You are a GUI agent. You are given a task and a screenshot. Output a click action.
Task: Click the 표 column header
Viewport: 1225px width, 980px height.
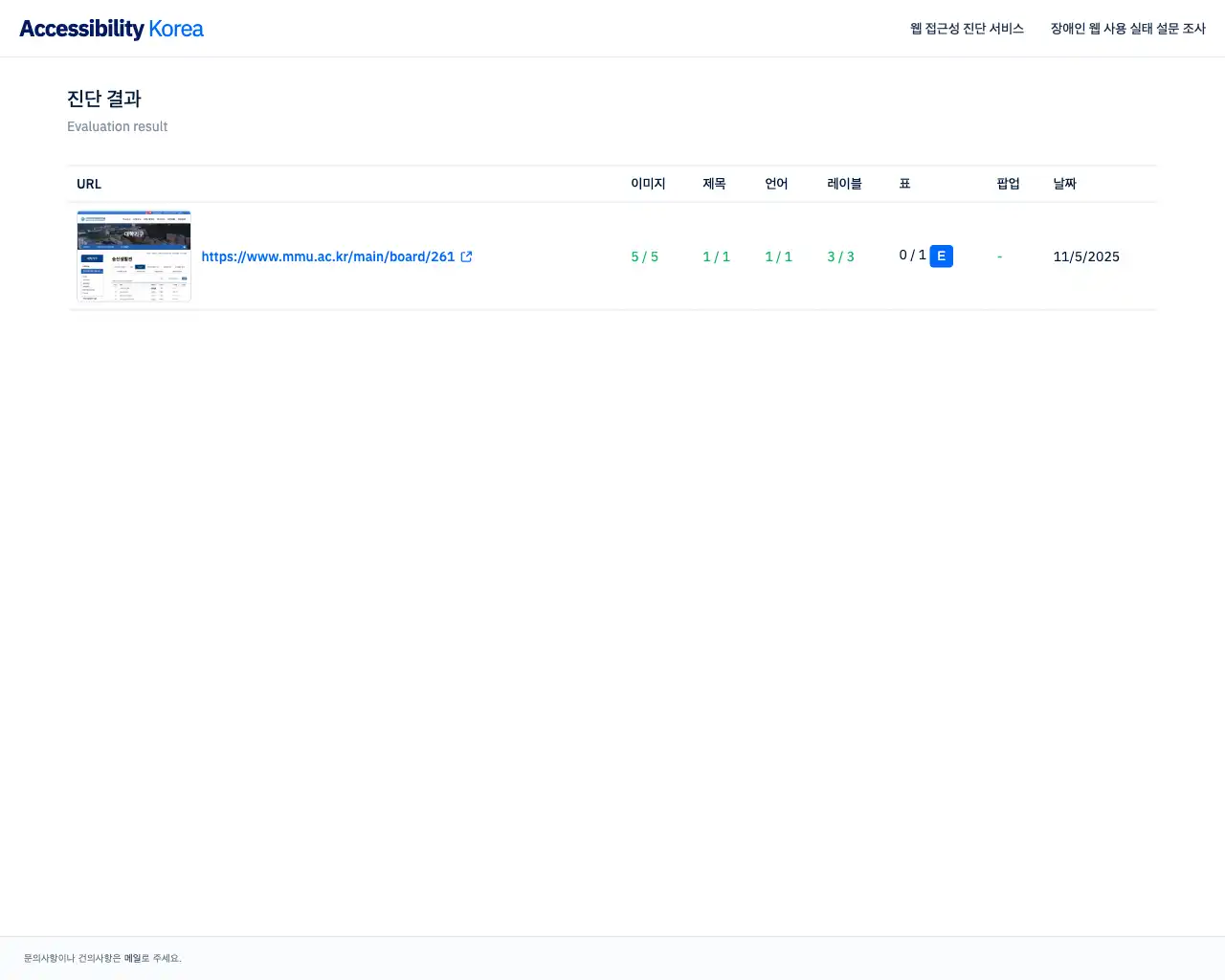tap(903, 184)
